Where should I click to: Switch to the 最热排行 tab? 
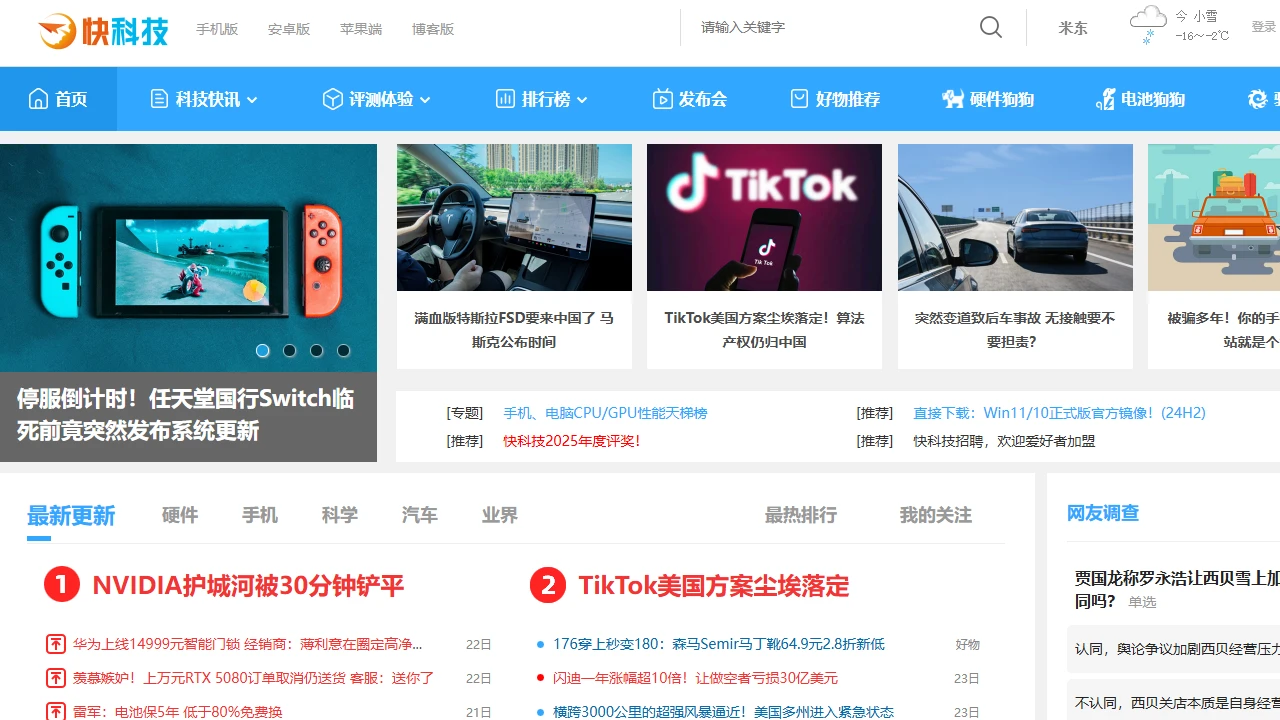coord(800,515)
